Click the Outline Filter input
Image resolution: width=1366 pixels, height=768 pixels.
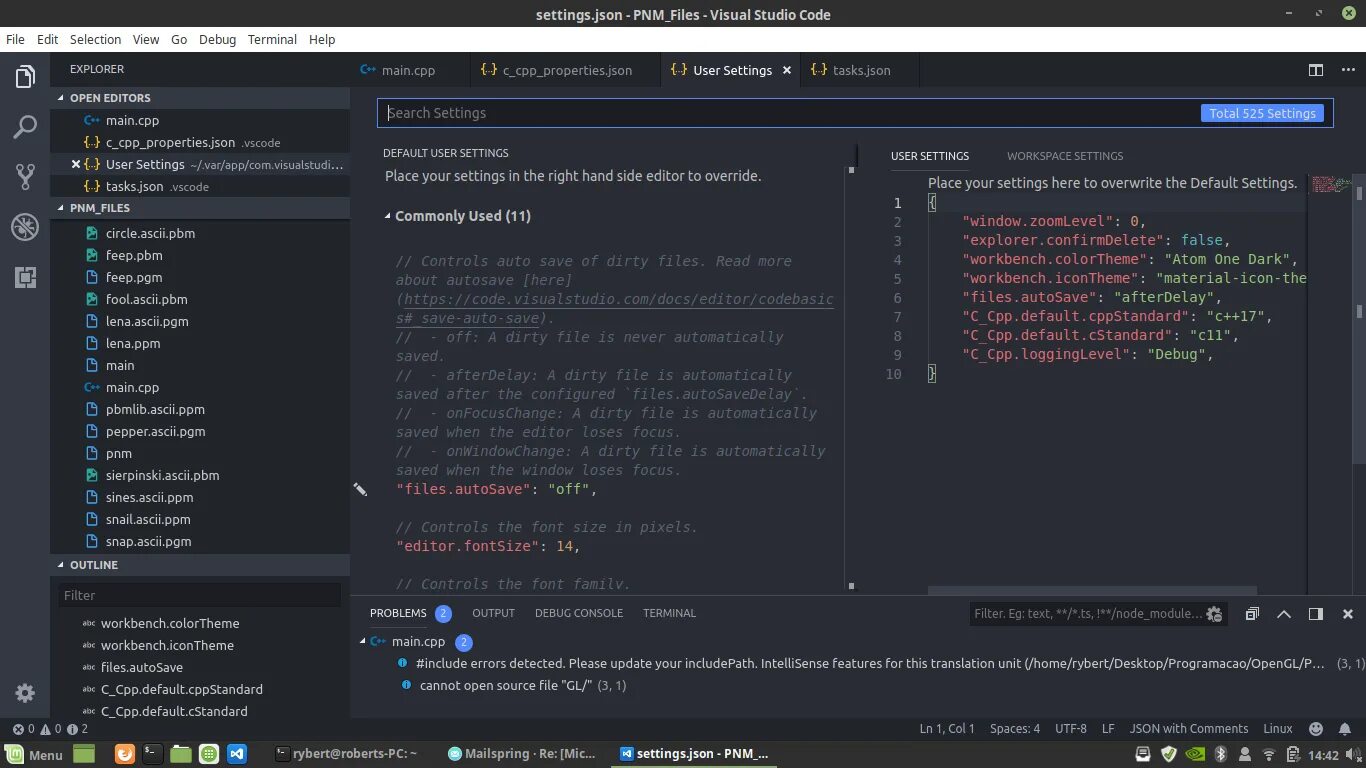(x=199, y=595)
